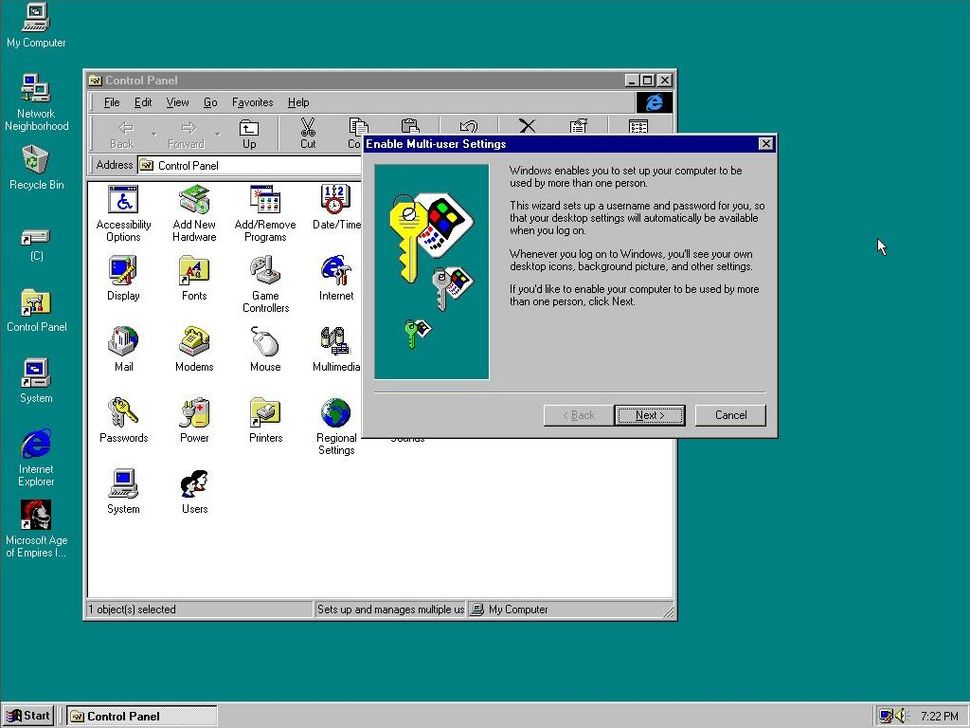970x728 pixels.
Task: Click inside the Address bar field
Action: pos(250,165)
